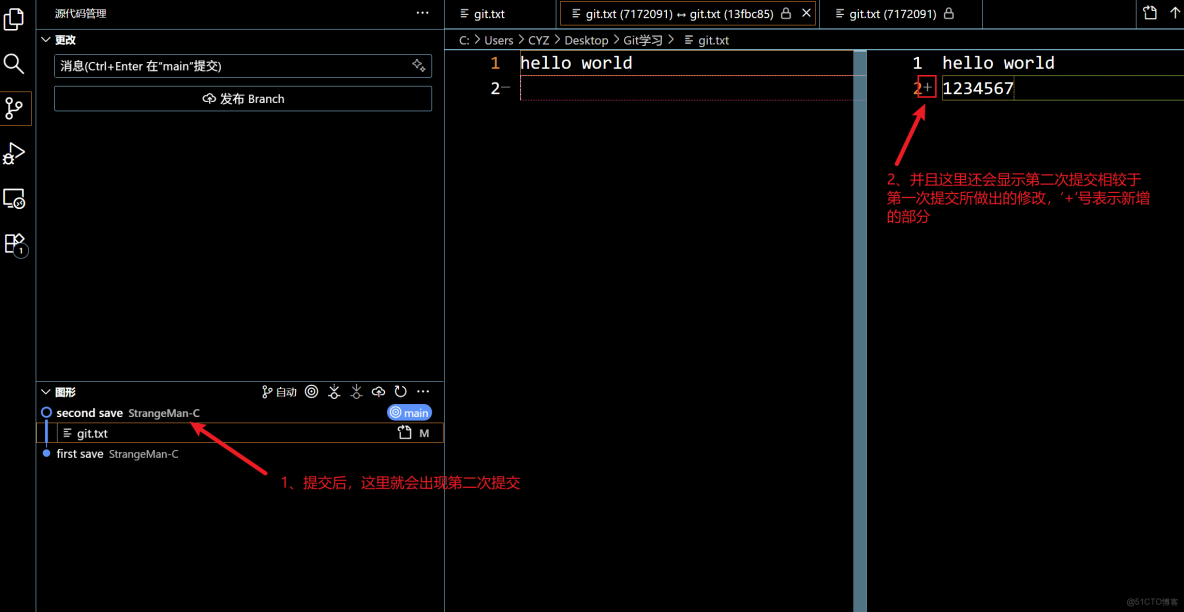Toggle the commit target filter icon

click(x=311, y=391)
